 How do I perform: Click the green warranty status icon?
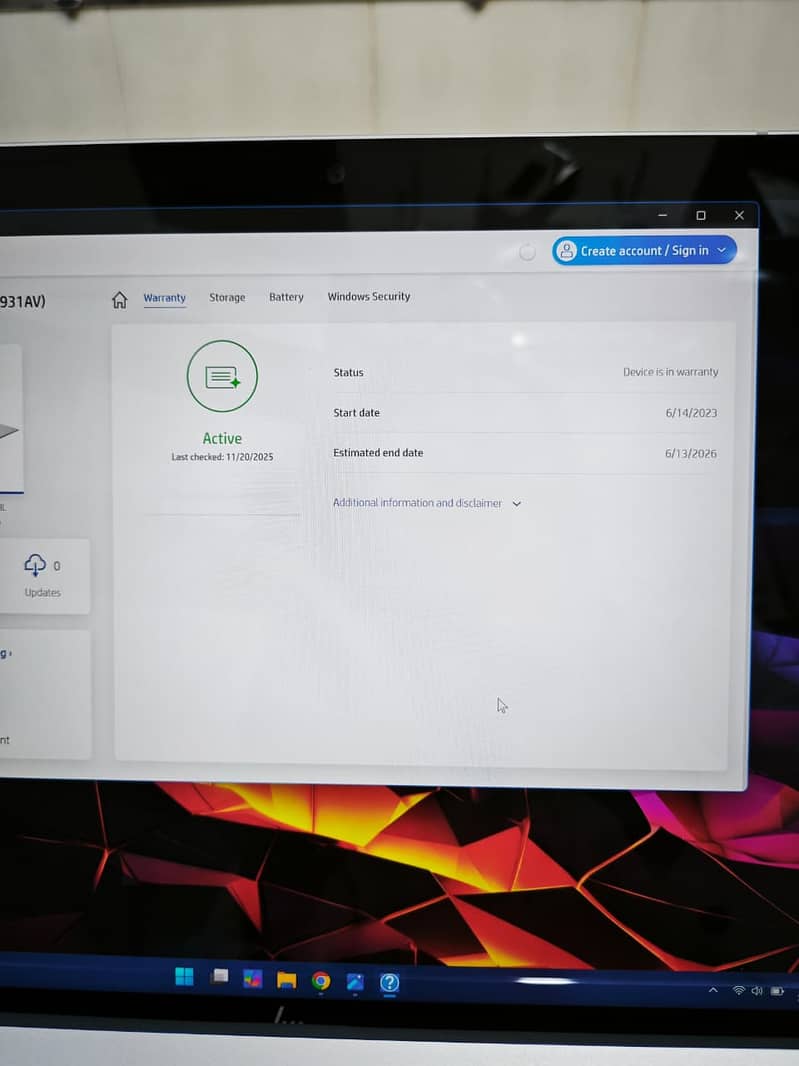click(x=222, y=376)
